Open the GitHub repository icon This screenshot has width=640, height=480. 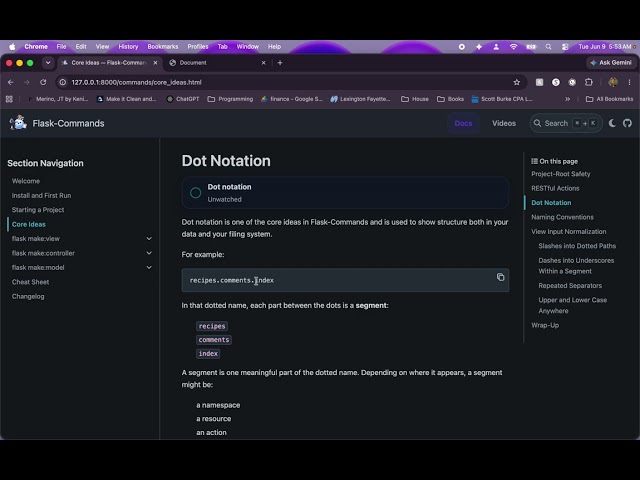(627, 123)
